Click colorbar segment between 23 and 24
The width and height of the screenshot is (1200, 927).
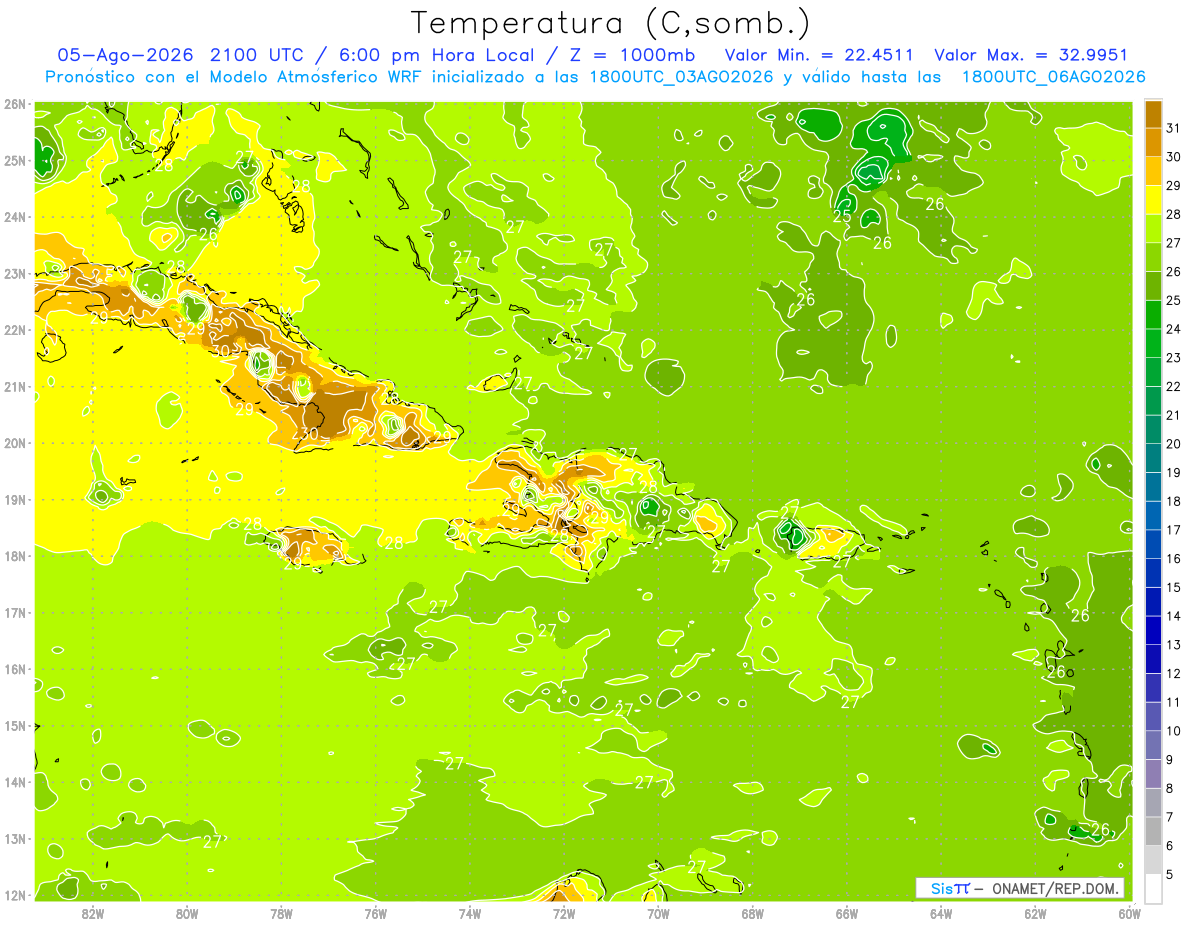click(x=1153, y=344)
